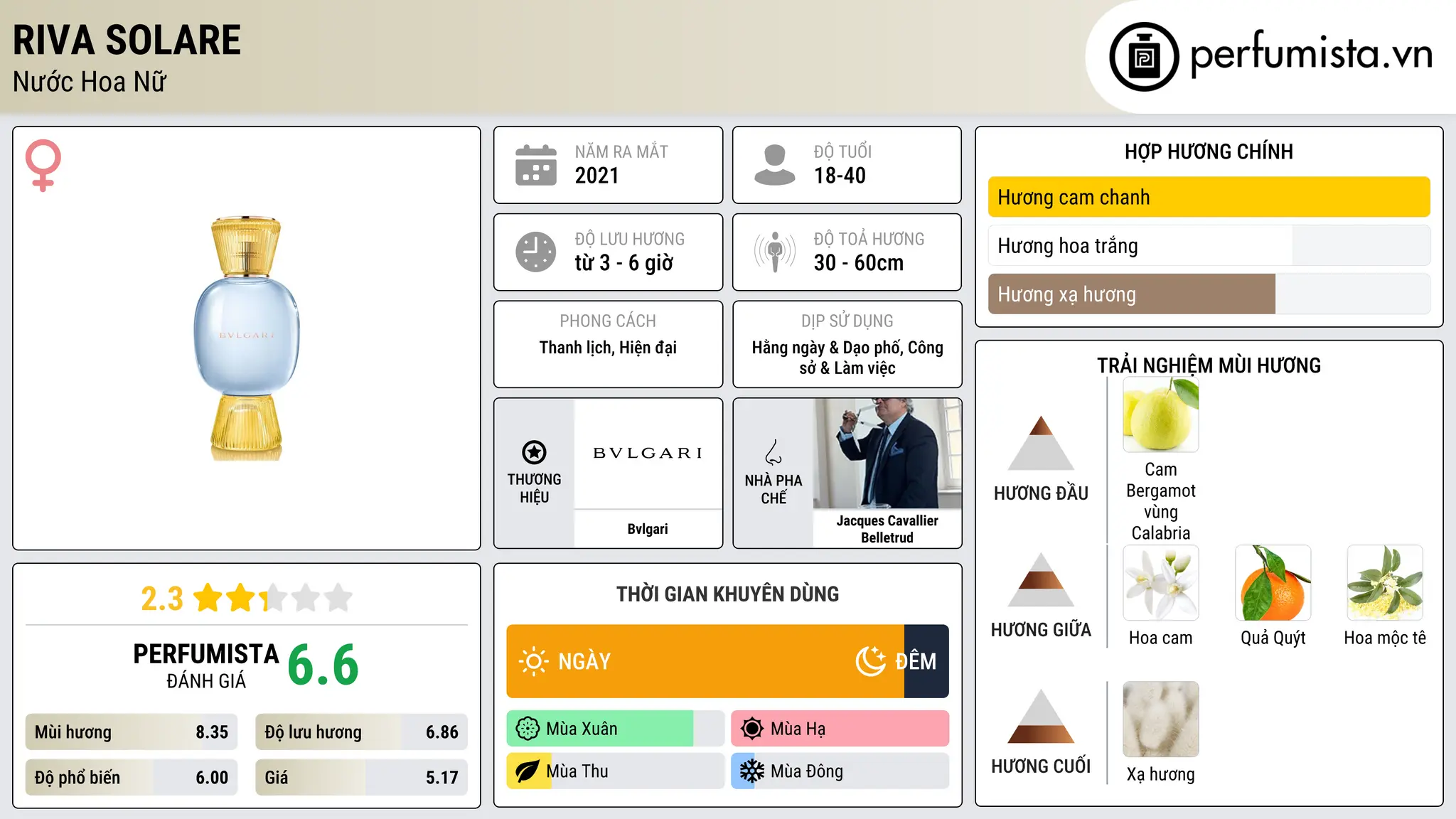This screenshot has height=819, width=1456.
Task: Click the age range value 18-40
Action: pyautogui.click(x=840, y=176)
